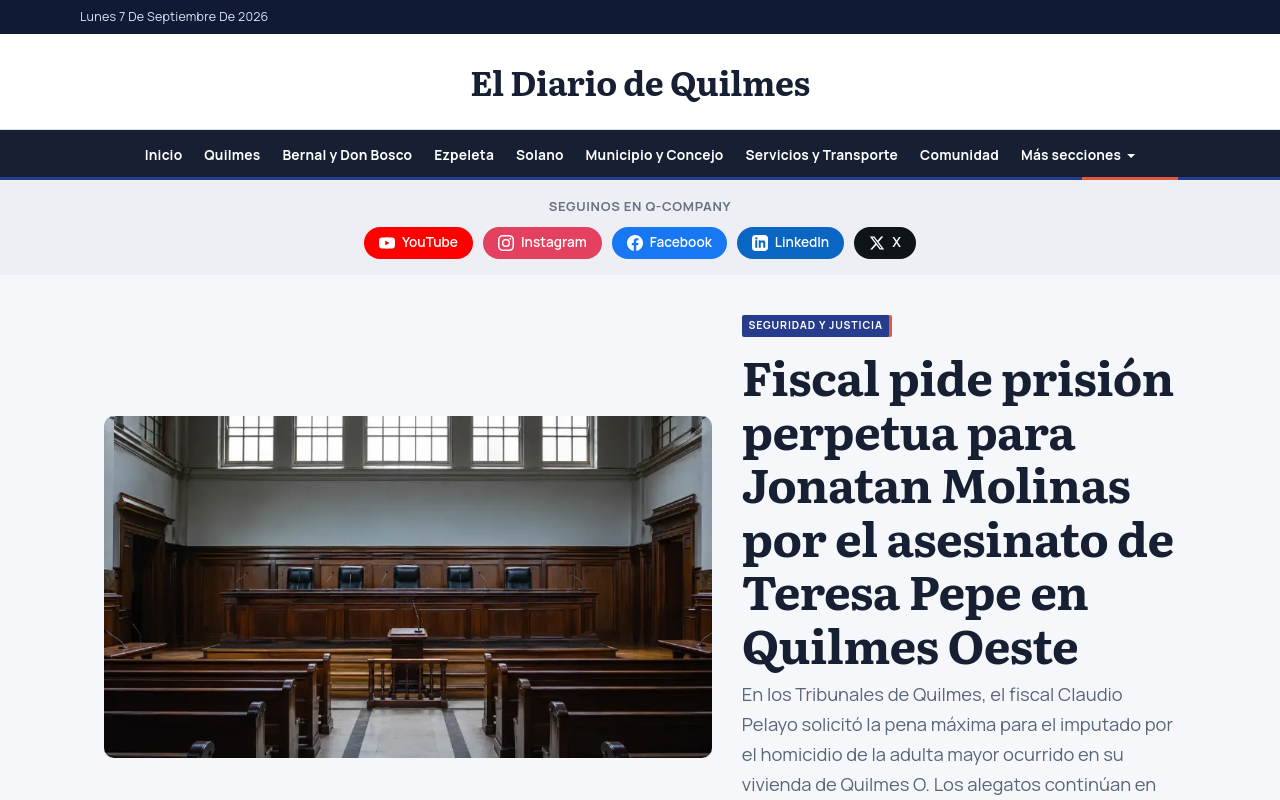1280x800 pixels.
Task: Open the Fiscal pide prisión perpetua headline
Action: click(958, 512)
